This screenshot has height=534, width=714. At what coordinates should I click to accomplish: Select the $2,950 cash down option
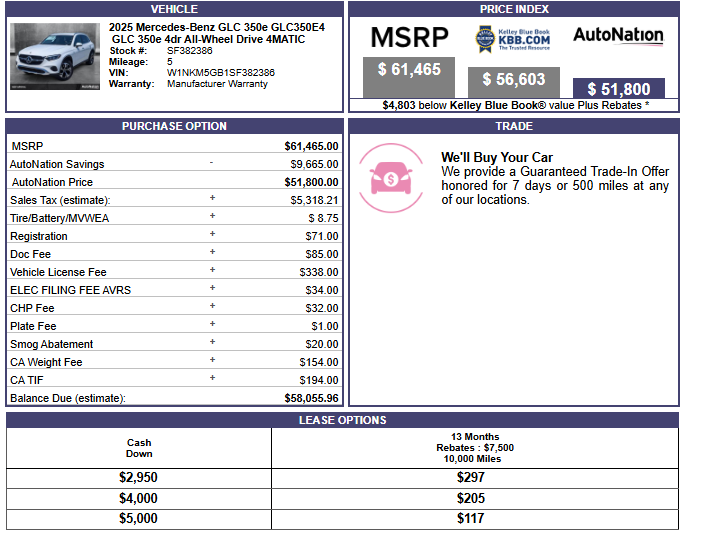pos(138,478)
